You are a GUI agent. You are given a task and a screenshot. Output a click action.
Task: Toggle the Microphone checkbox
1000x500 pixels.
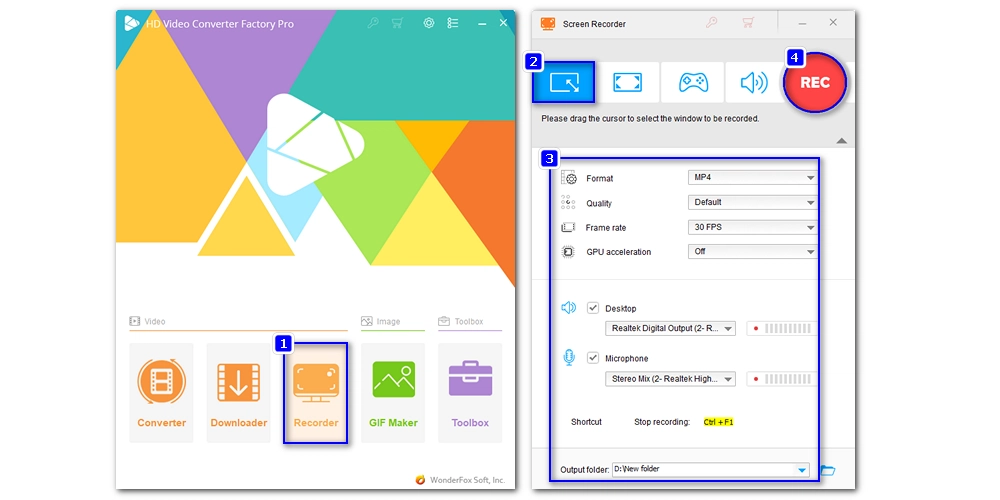point(593,358)
